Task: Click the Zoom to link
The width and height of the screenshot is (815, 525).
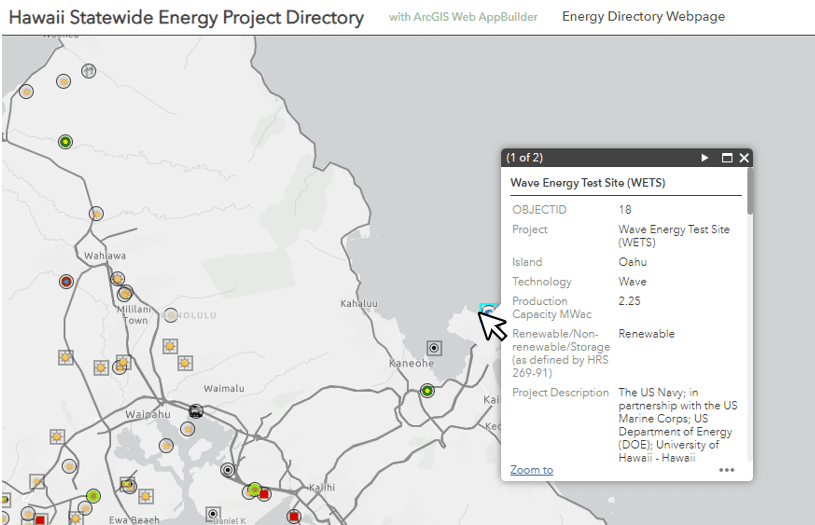Action: 531,470
